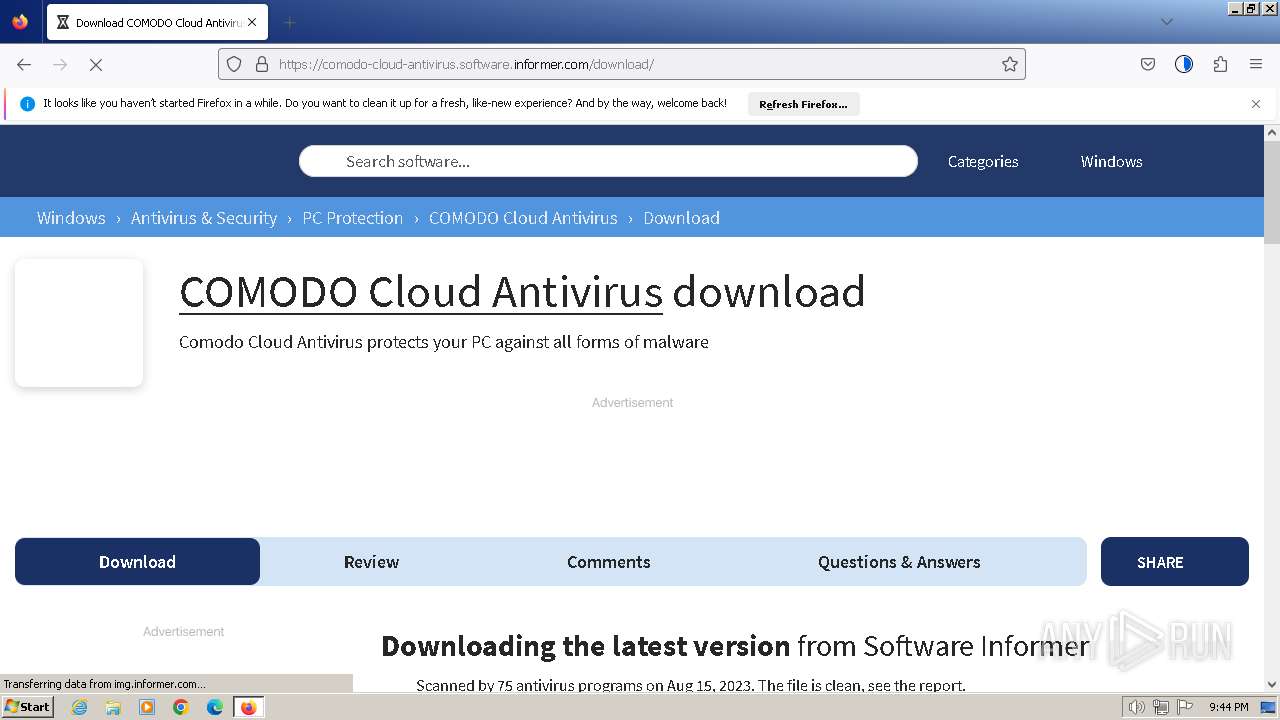Switch to Questions & Answers tab
The image size is (1280, 720).
[x=899, y=562]
